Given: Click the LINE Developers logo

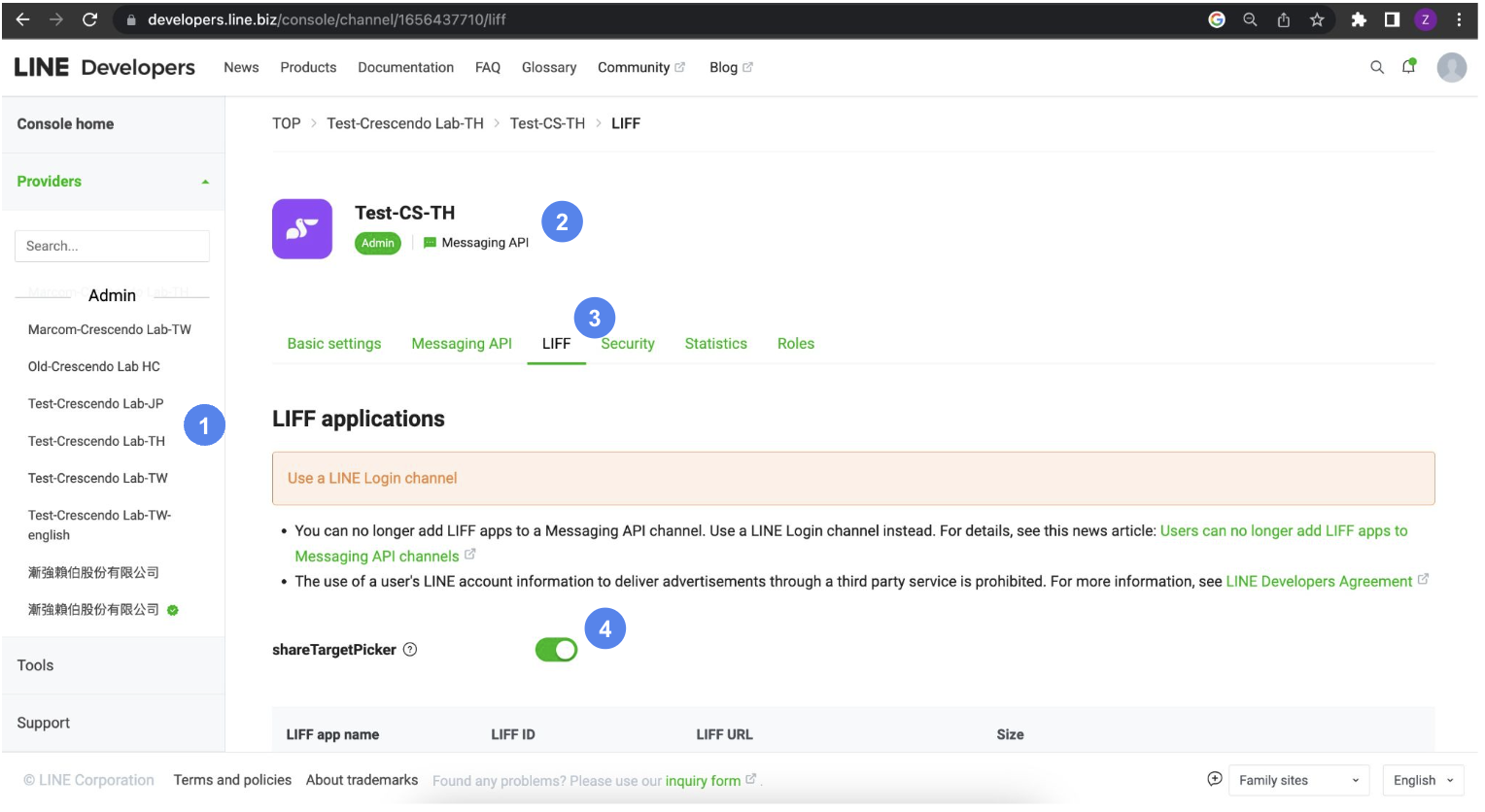Looking at the screenshot, I should [x=104, y=67].
